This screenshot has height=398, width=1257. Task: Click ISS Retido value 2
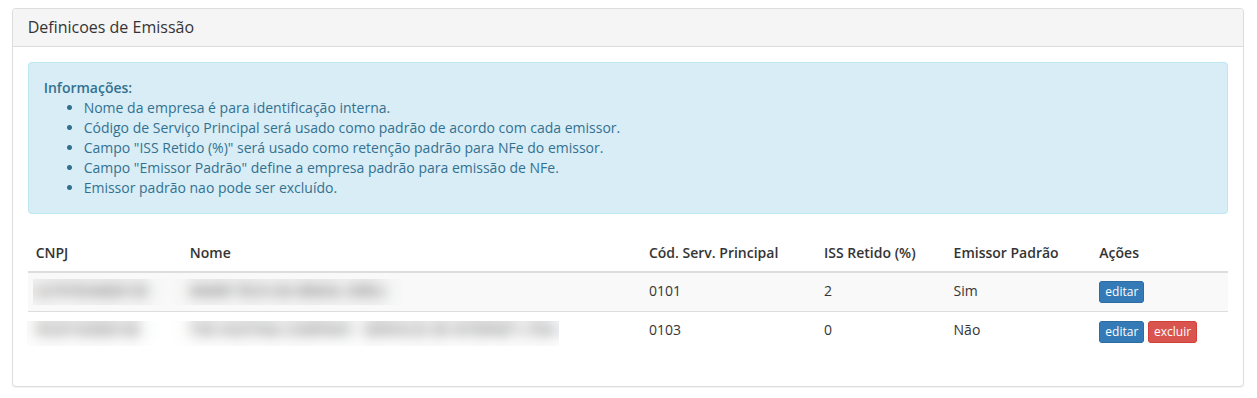[x=828, y=292]
